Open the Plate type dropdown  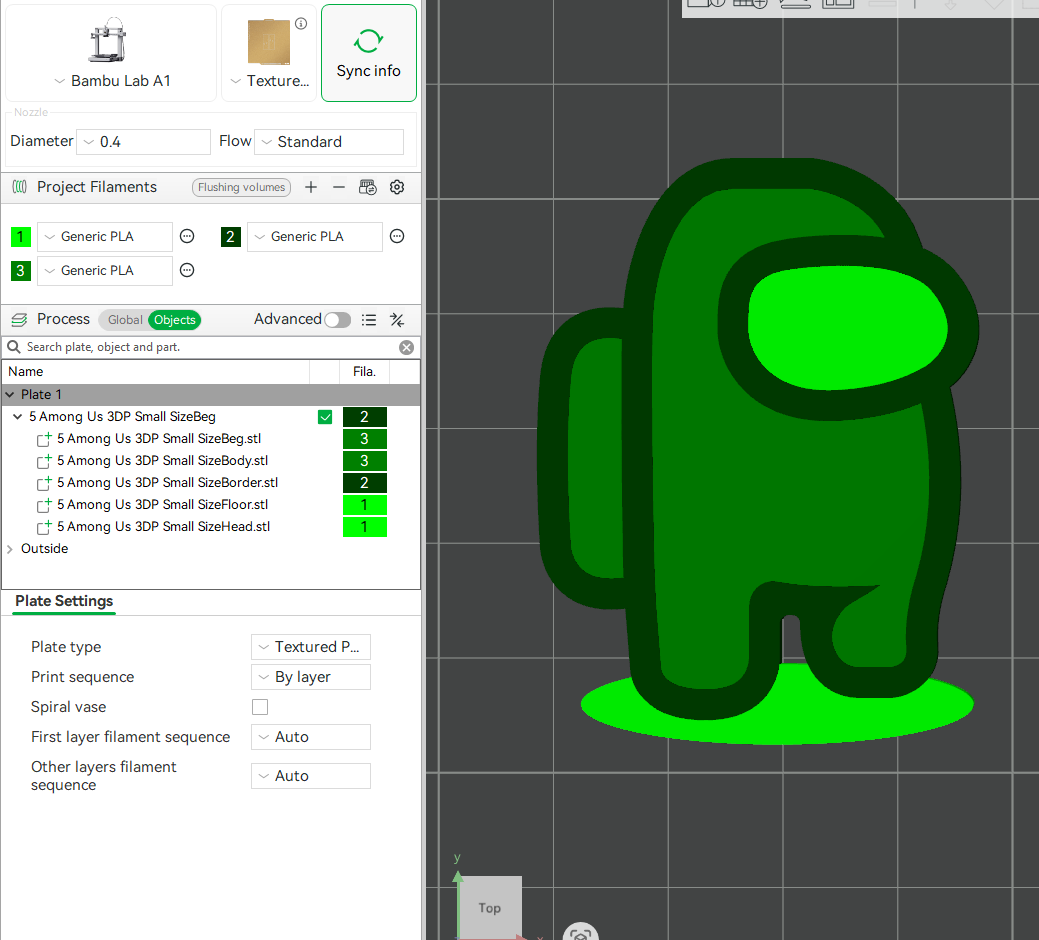pyautogui.click(x=310, y=647)
